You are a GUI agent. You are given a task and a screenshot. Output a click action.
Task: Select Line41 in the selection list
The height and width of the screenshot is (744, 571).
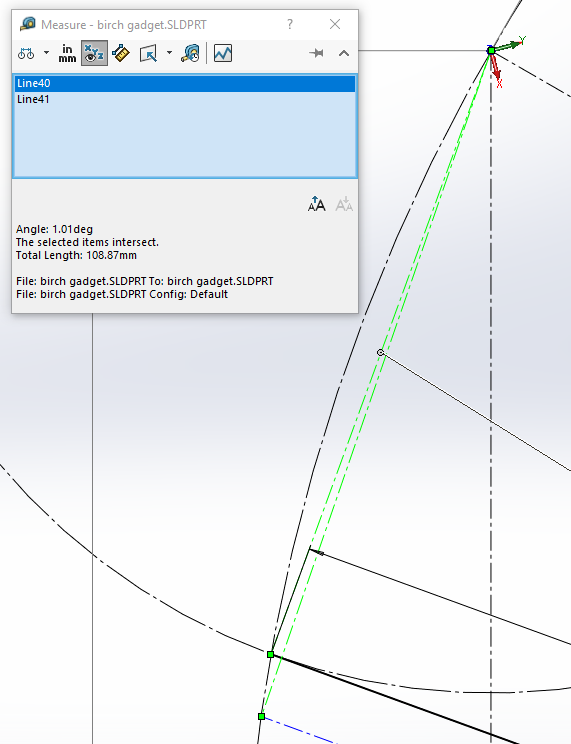pos(185,99)
